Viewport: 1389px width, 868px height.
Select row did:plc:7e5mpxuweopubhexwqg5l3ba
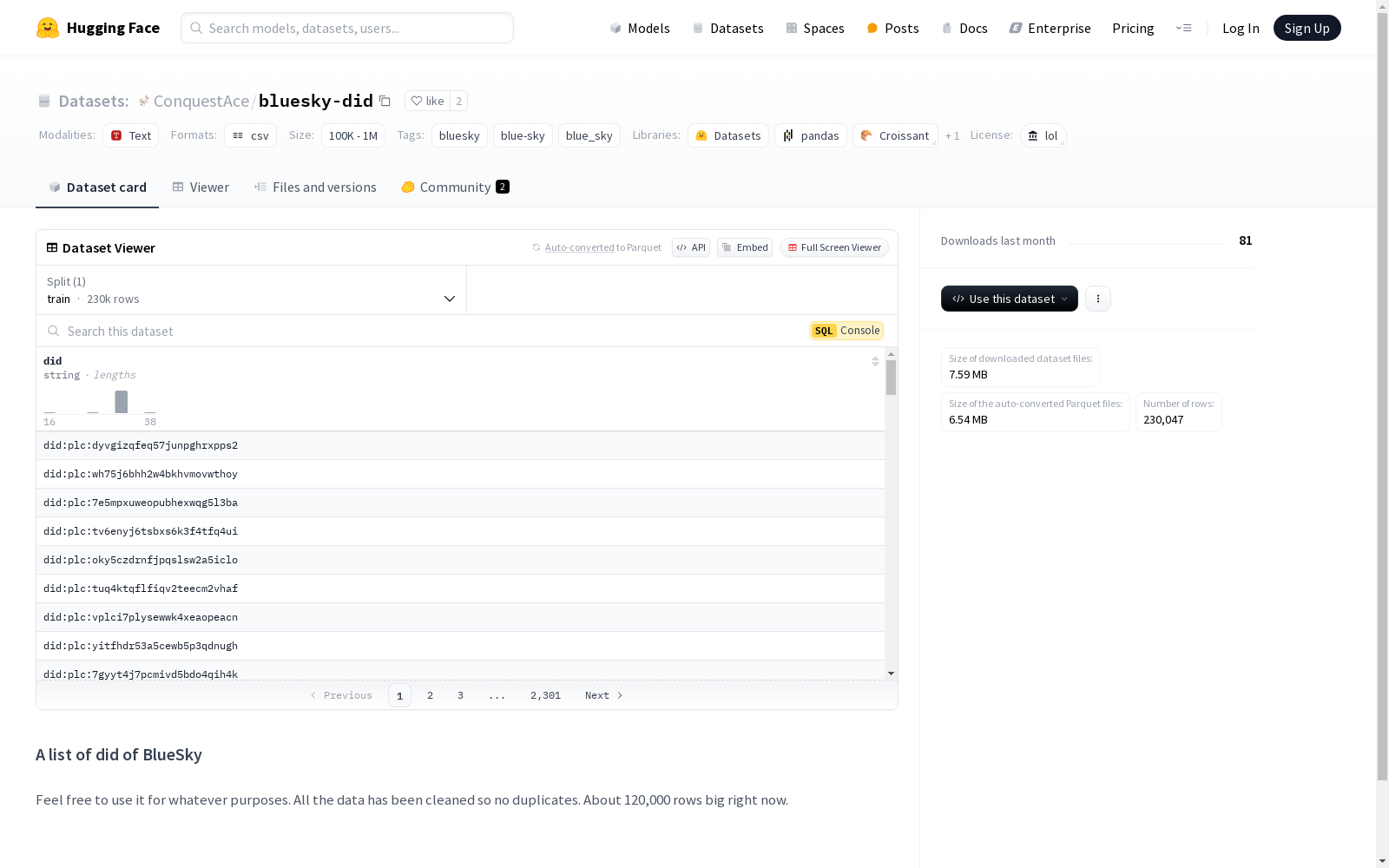point(460,503)
